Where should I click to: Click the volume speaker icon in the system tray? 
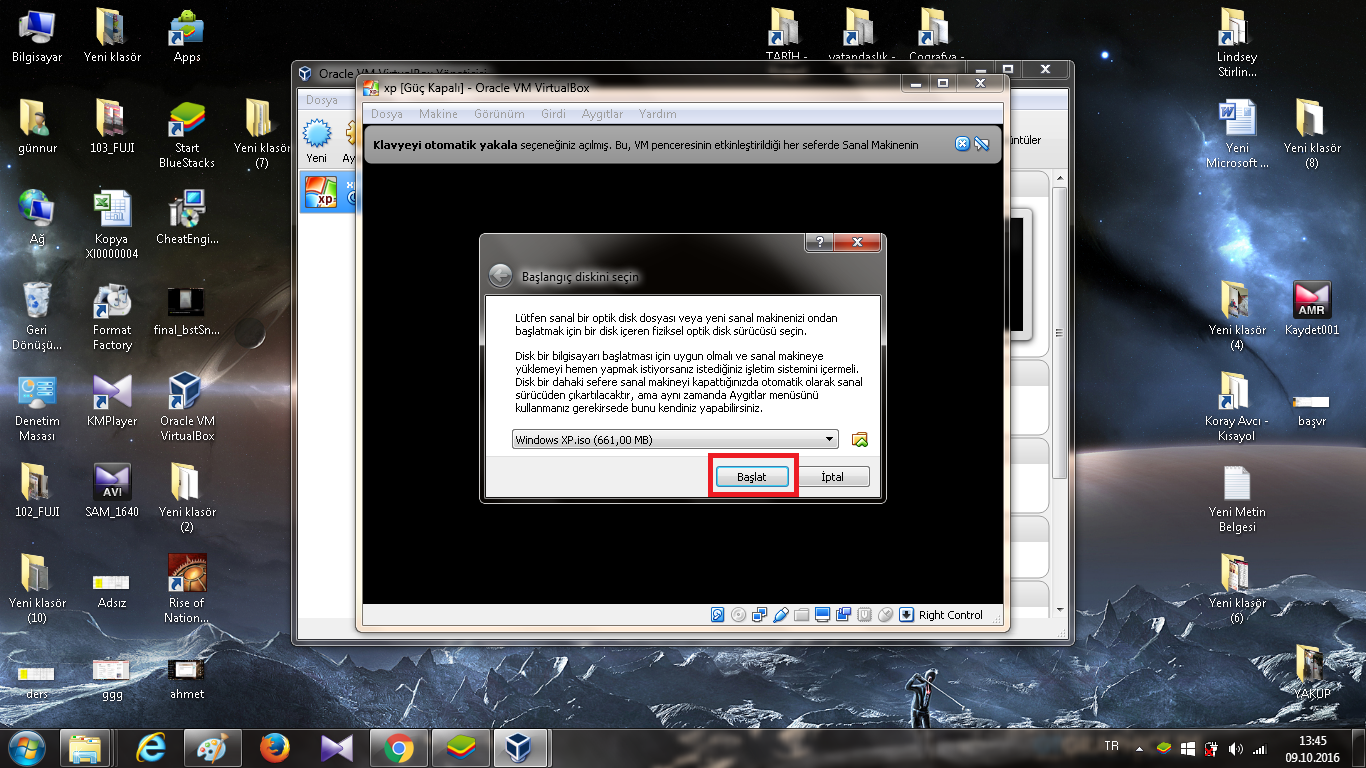[1235, 748]
